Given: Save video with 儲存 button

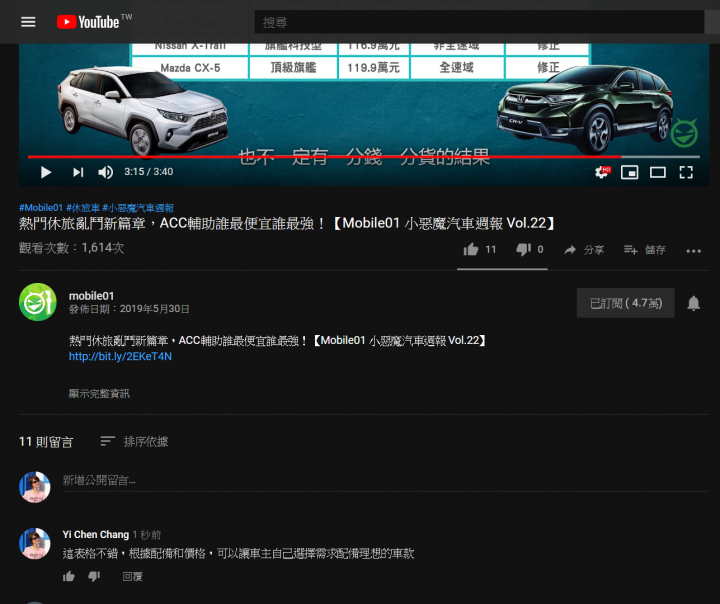Looking at the screenshot, I should [645, 250].
